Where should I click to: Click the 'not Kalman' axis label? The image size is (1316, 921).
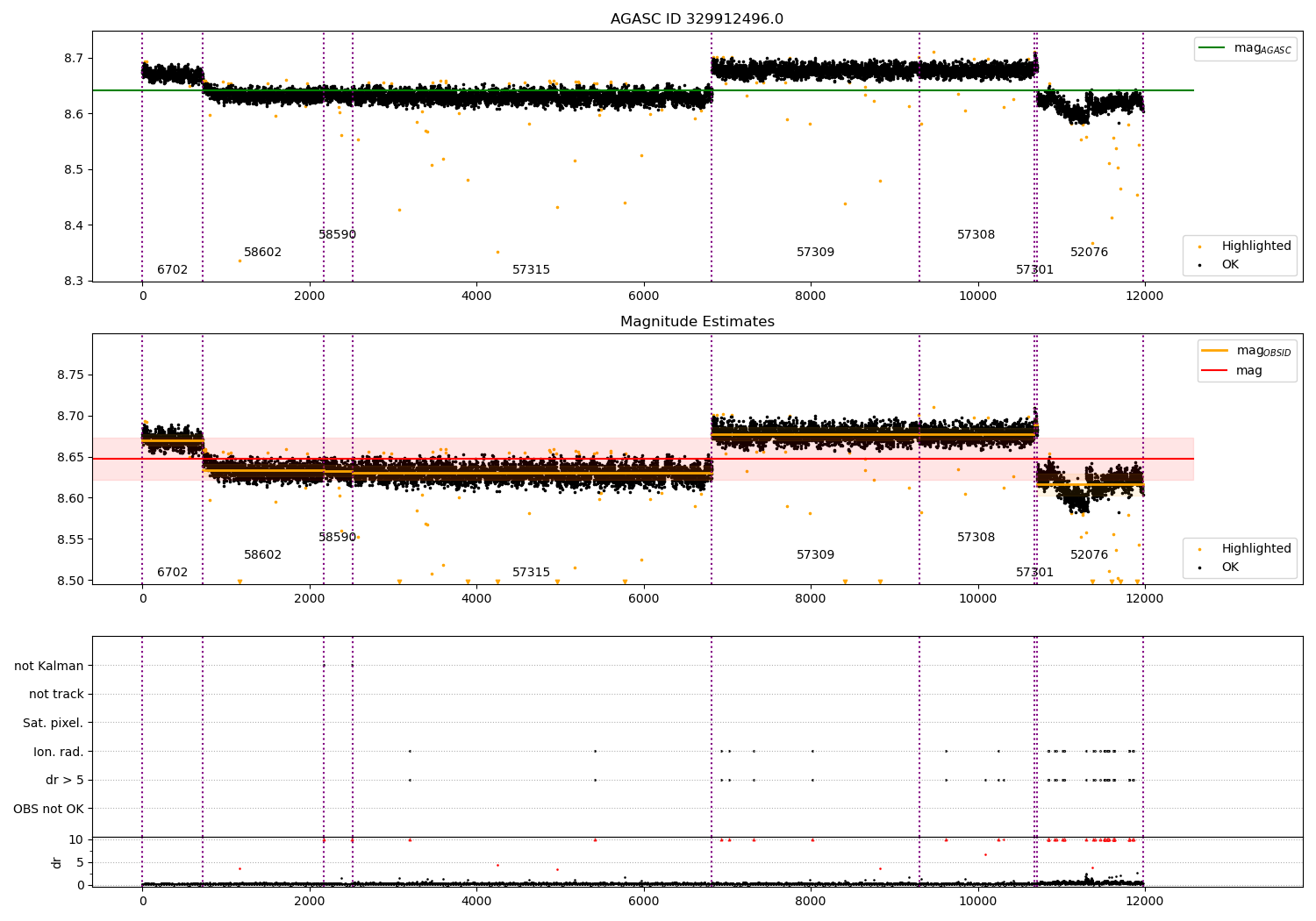(x=49, y=666)
